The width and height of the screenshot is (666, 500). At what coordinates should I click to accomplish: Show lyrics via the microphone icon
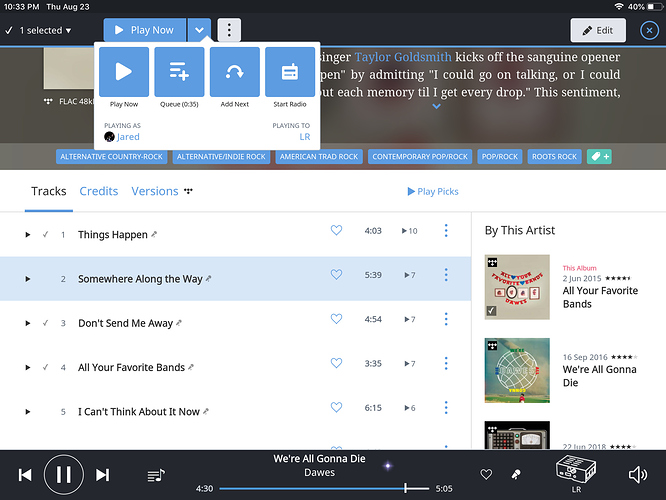[516, 474]
